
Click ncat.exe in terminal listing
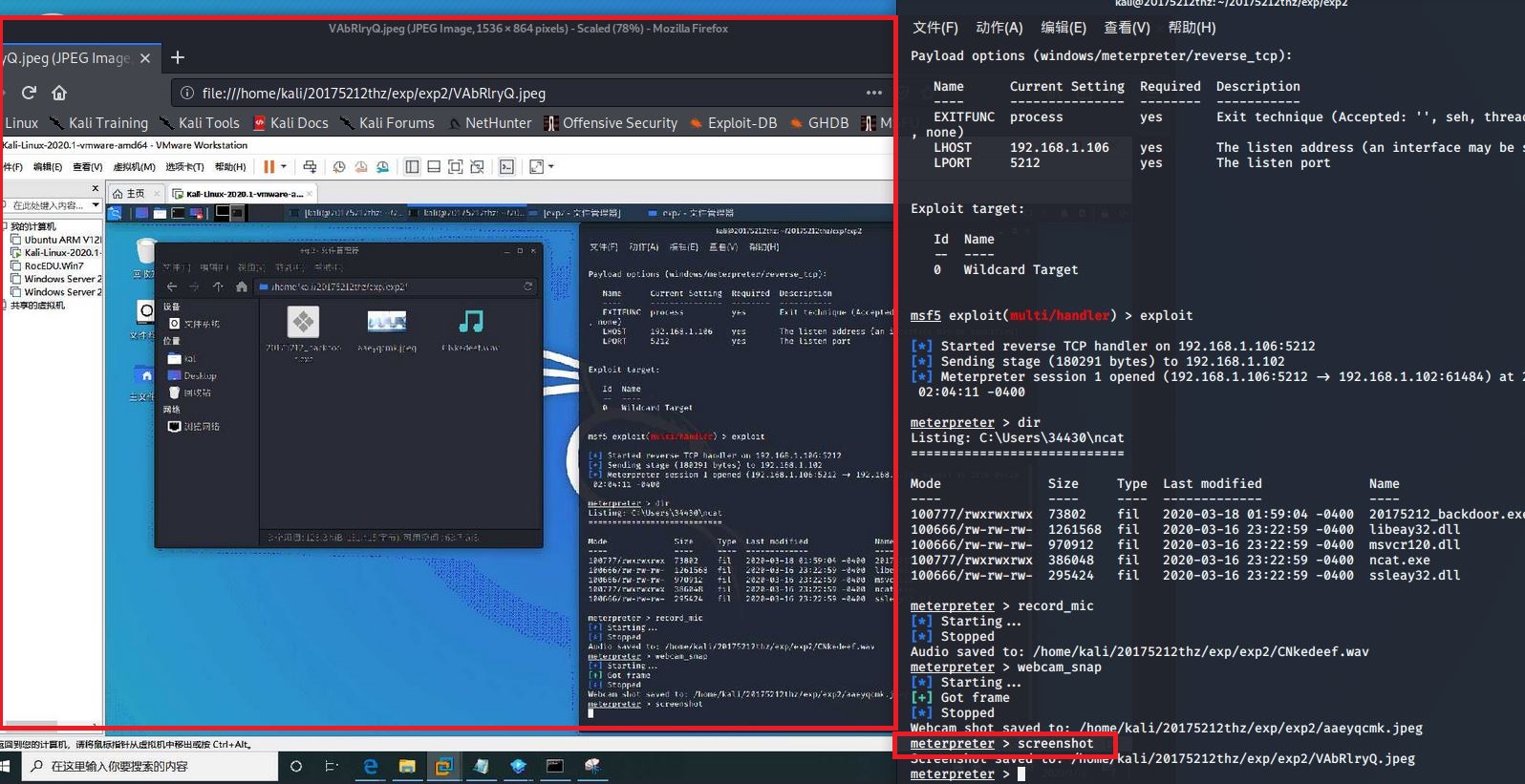click(x=1400, y=561)
